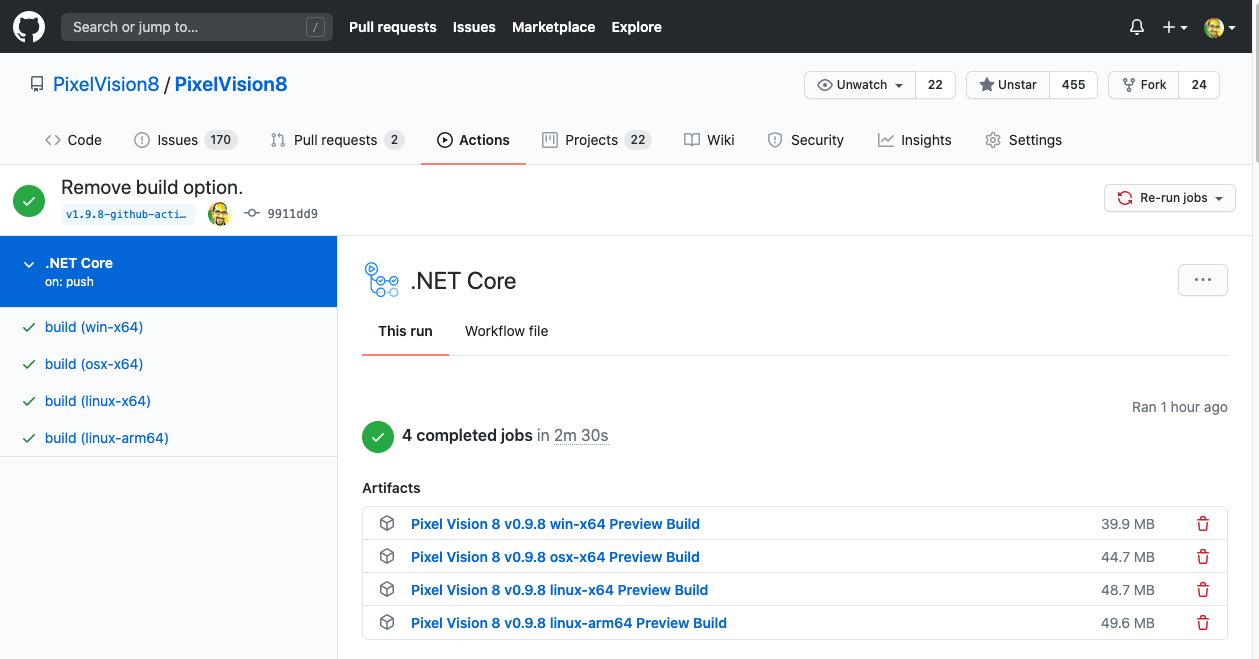
Task: Click the green completed jobs check icon
Action: pos(377,436)
